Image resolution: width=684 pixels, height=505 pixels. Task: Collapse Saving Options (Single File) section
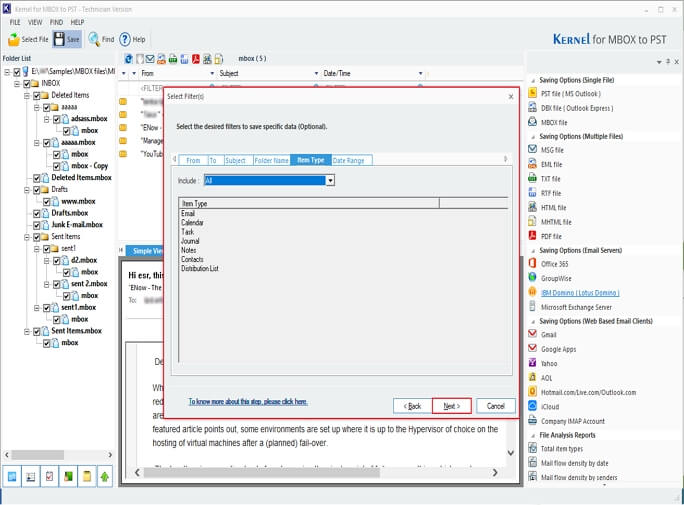point(533,80)
